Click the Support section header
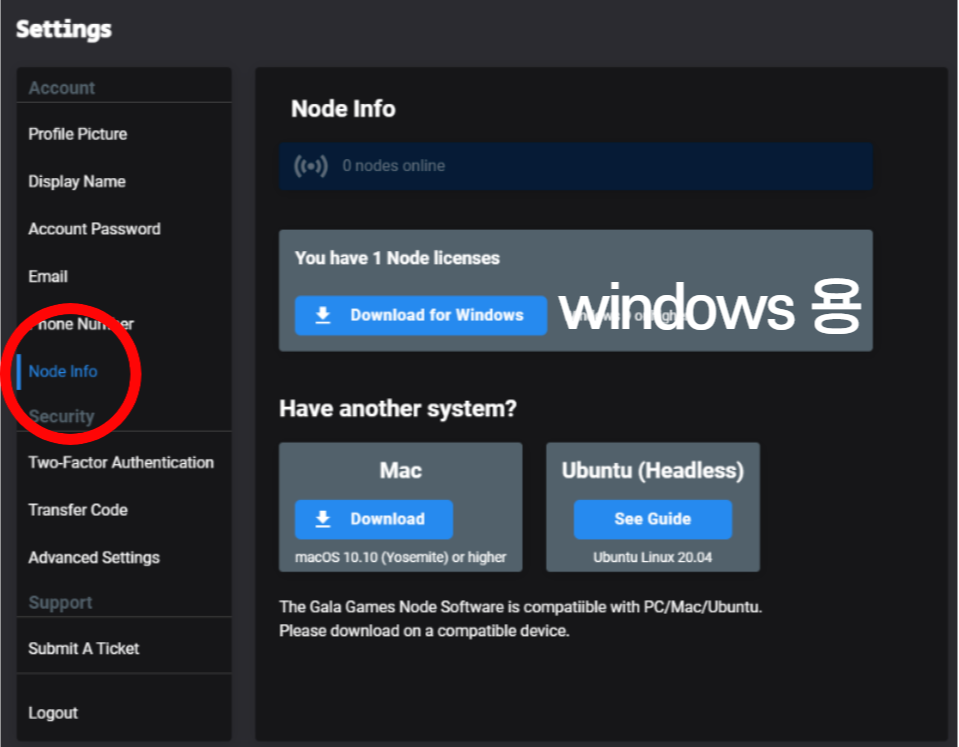Viewport: 959px width, 747px height. 60,603
